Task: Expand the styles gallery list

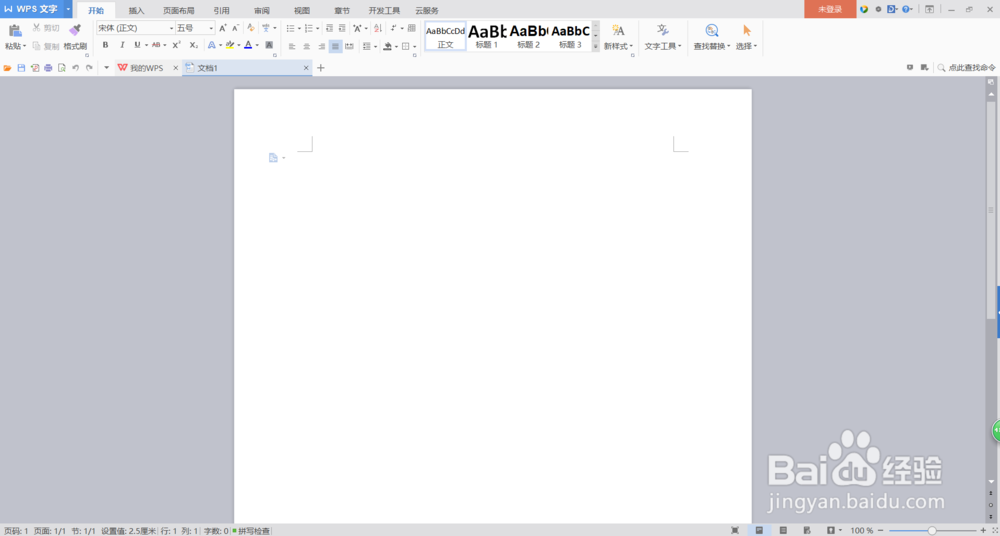Action: click(596, 47)
